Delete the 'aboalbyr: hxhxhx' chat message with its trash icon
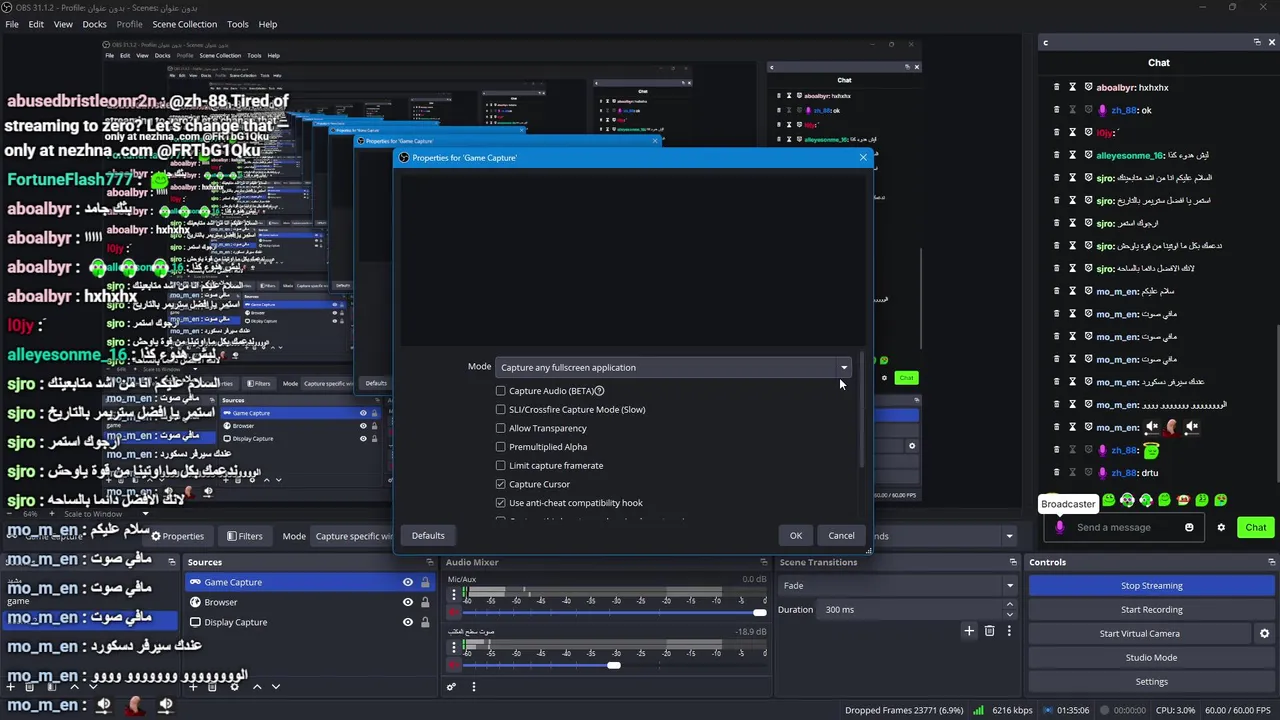The image size is (1280, 720). click(x=1056, y=88)
